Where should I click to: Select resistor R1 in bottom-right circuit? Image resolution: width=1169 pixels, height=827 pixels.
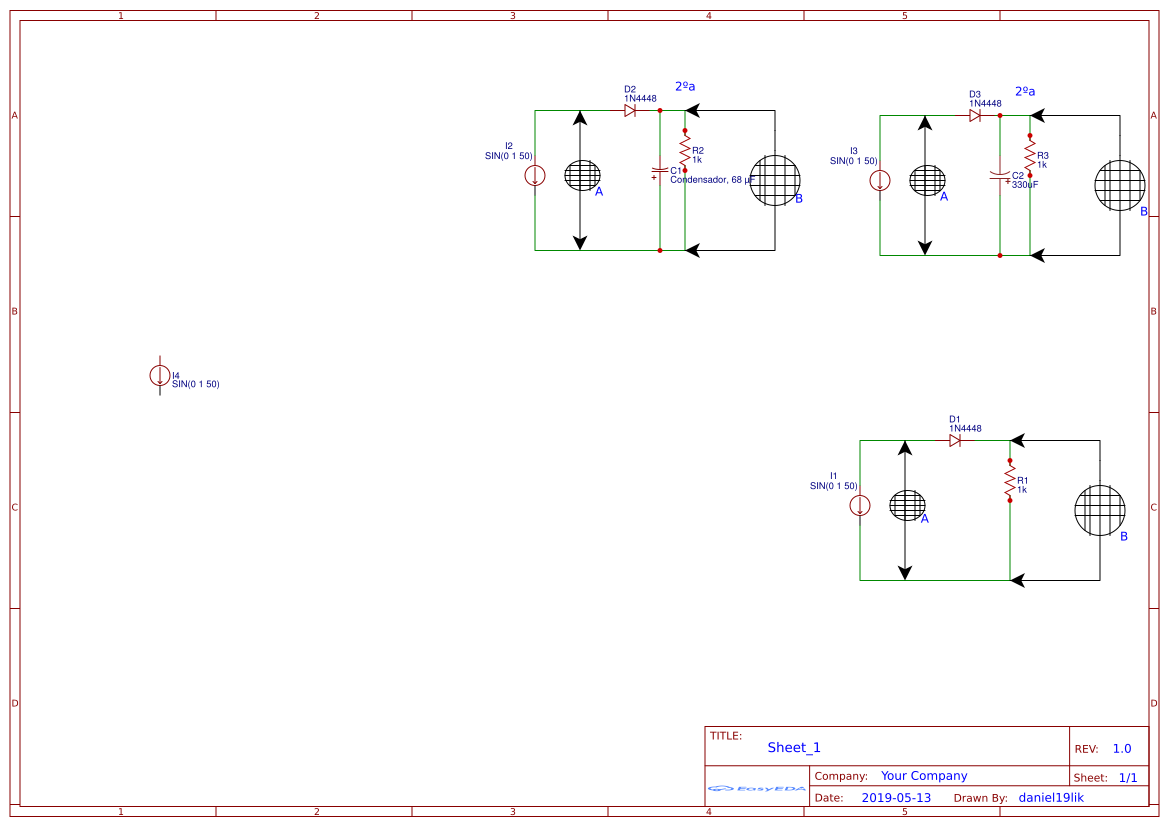pos(1010,480)
